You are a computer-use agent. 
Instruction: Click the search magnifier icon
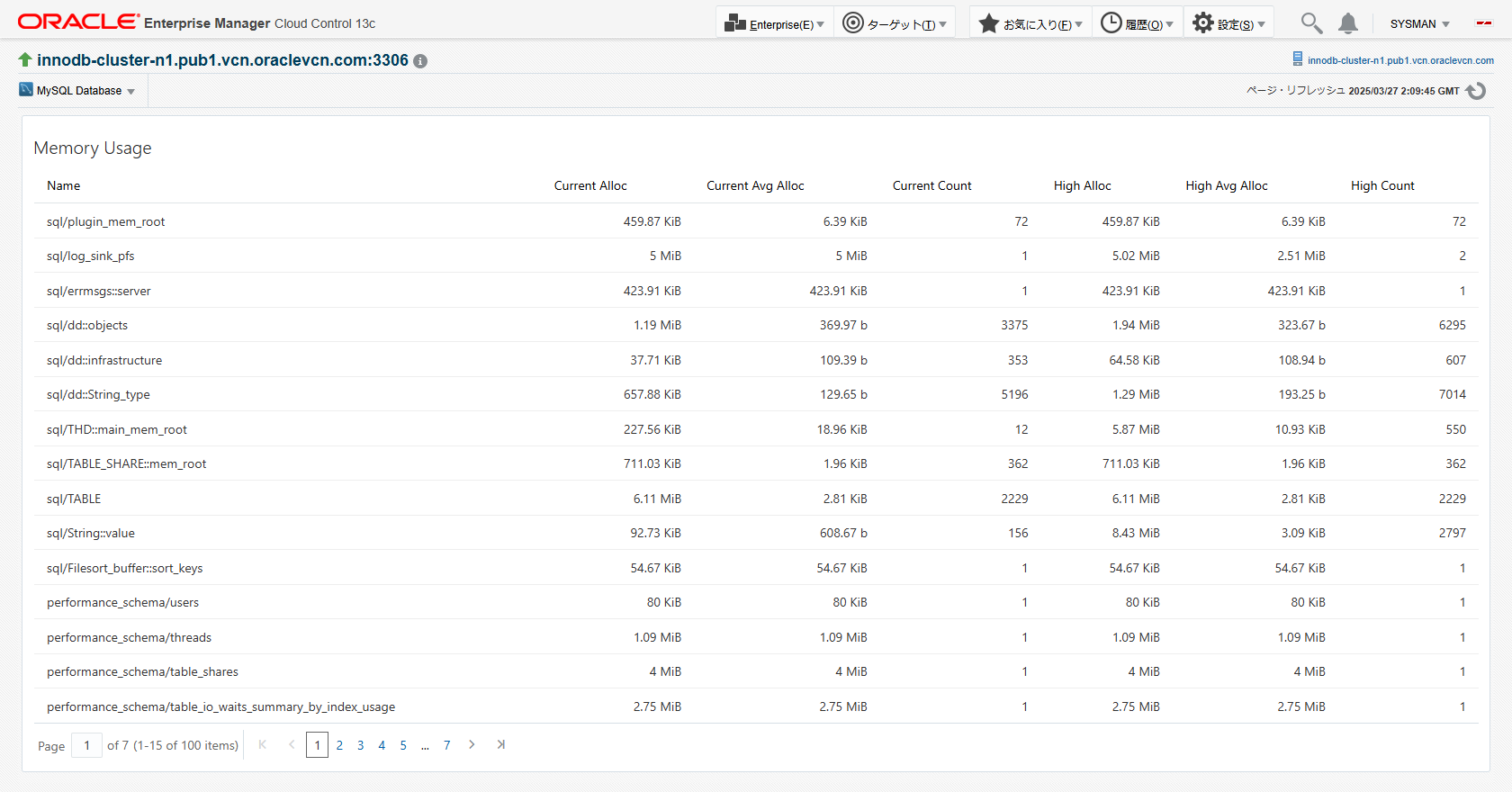1311,23
